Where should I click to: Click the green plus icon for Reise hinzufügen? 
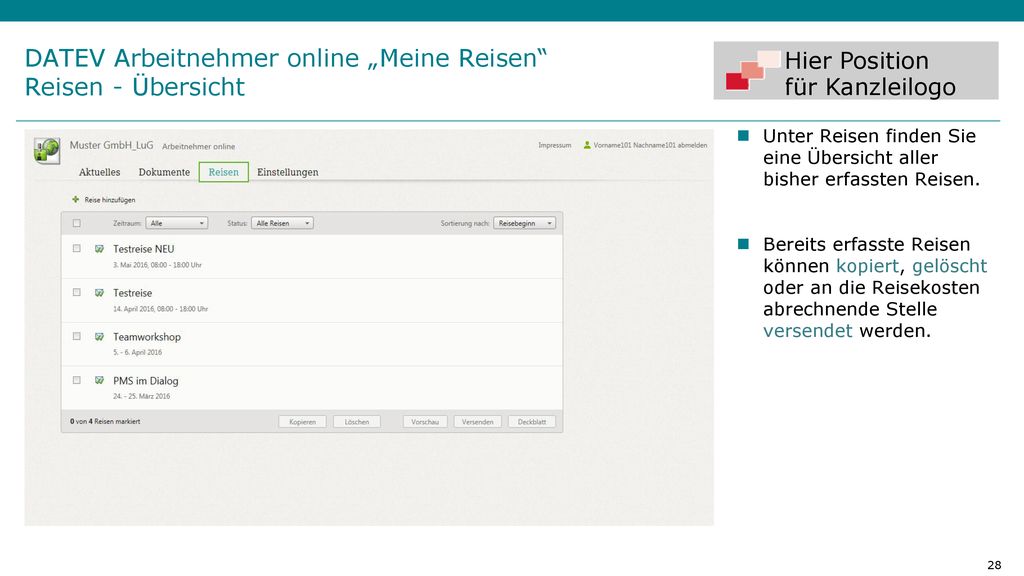[x=76, y=199]
